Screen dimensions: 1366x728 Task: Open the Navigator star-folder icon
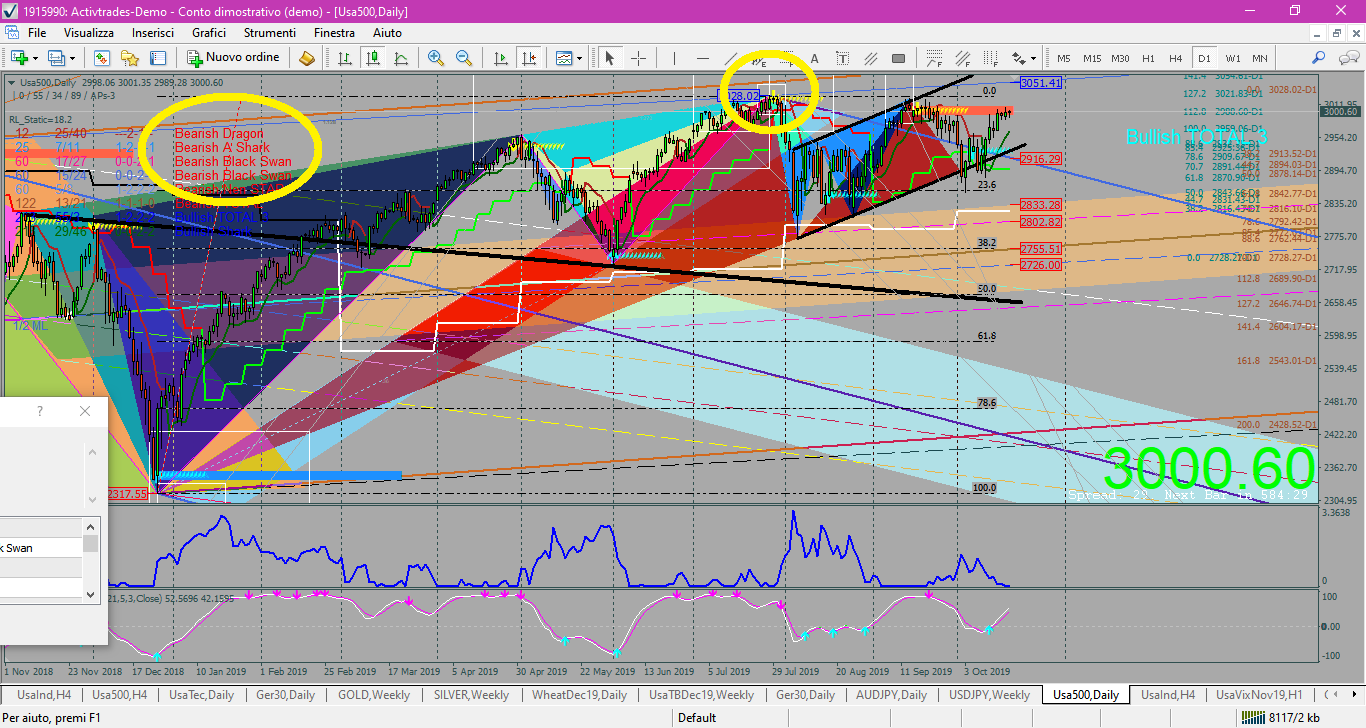click(130, 58)
